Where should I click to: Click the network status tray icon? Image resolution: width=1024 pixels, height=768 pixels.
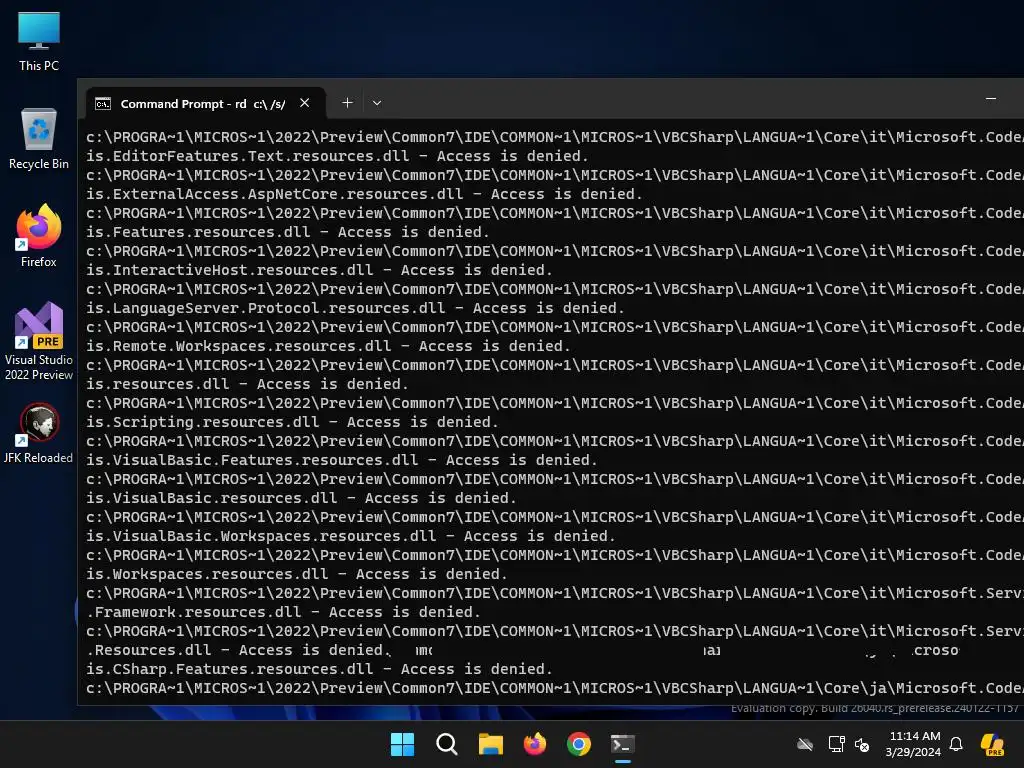click(x=837, y=744)
